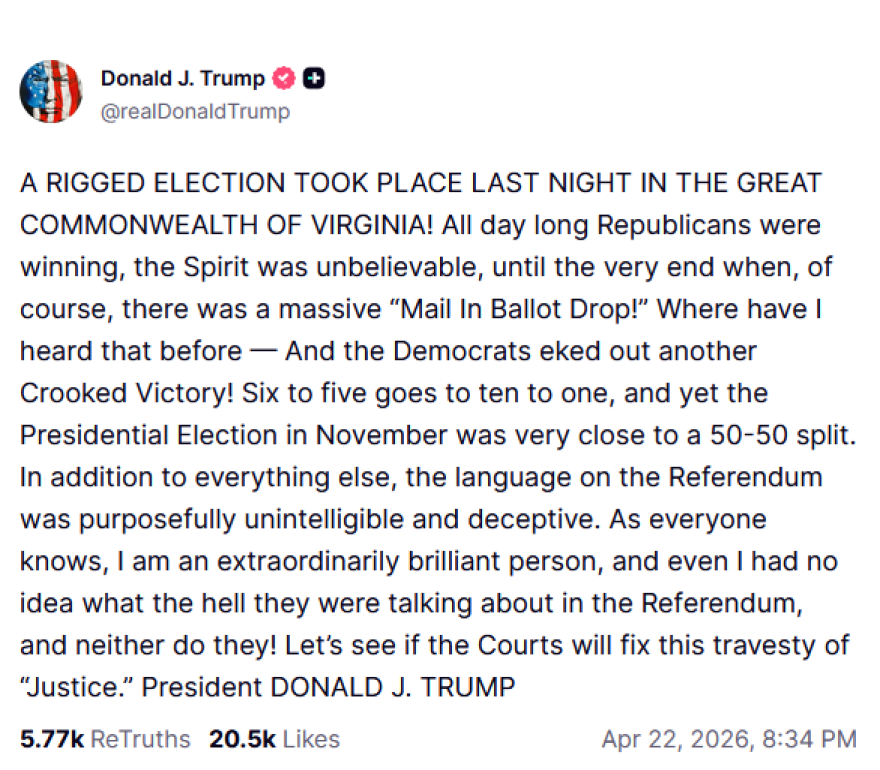Click the all-caps opening line of post

[420, 184]
